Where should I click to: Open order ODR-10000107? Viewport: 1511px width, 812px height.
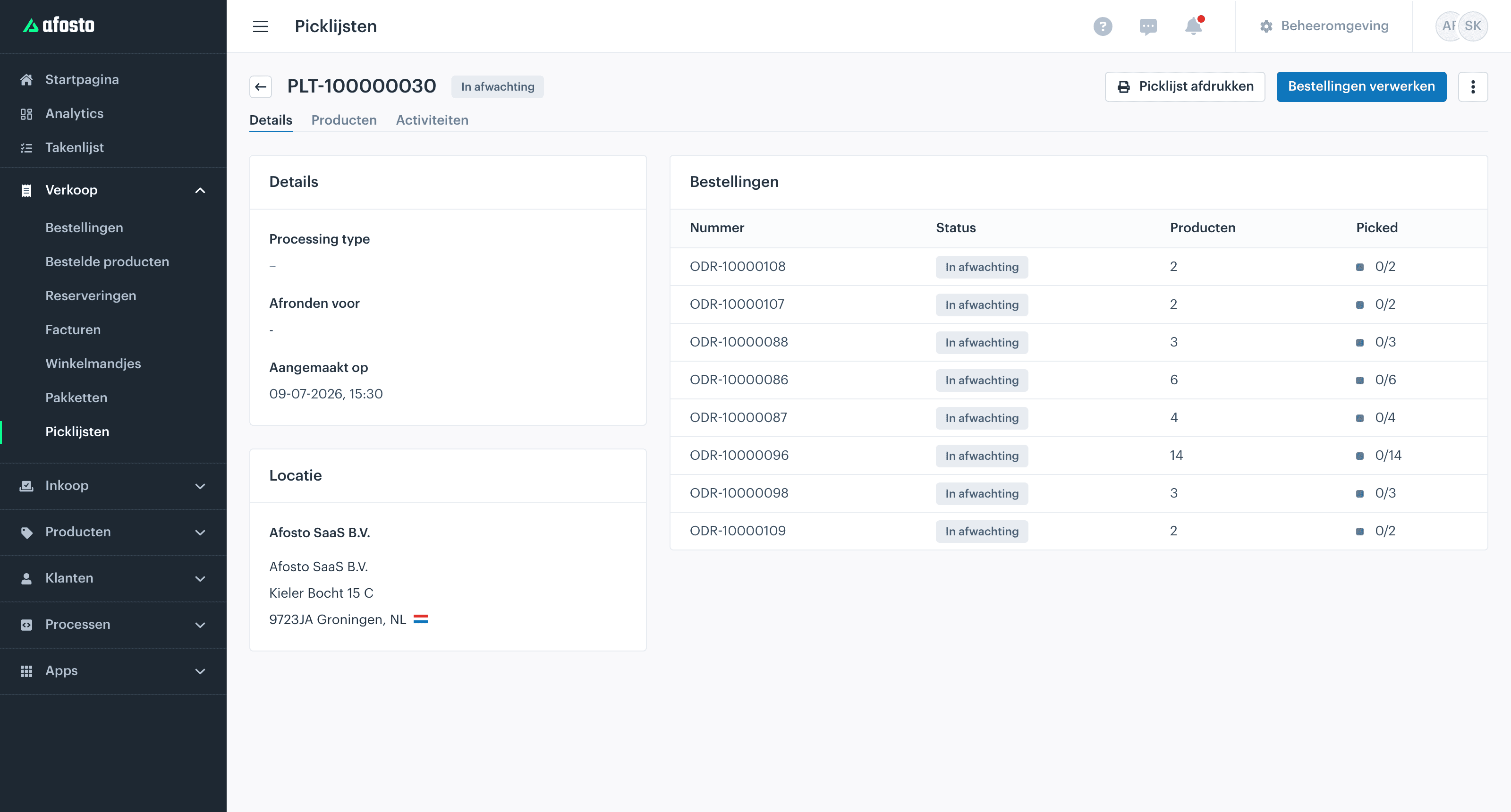737,304
